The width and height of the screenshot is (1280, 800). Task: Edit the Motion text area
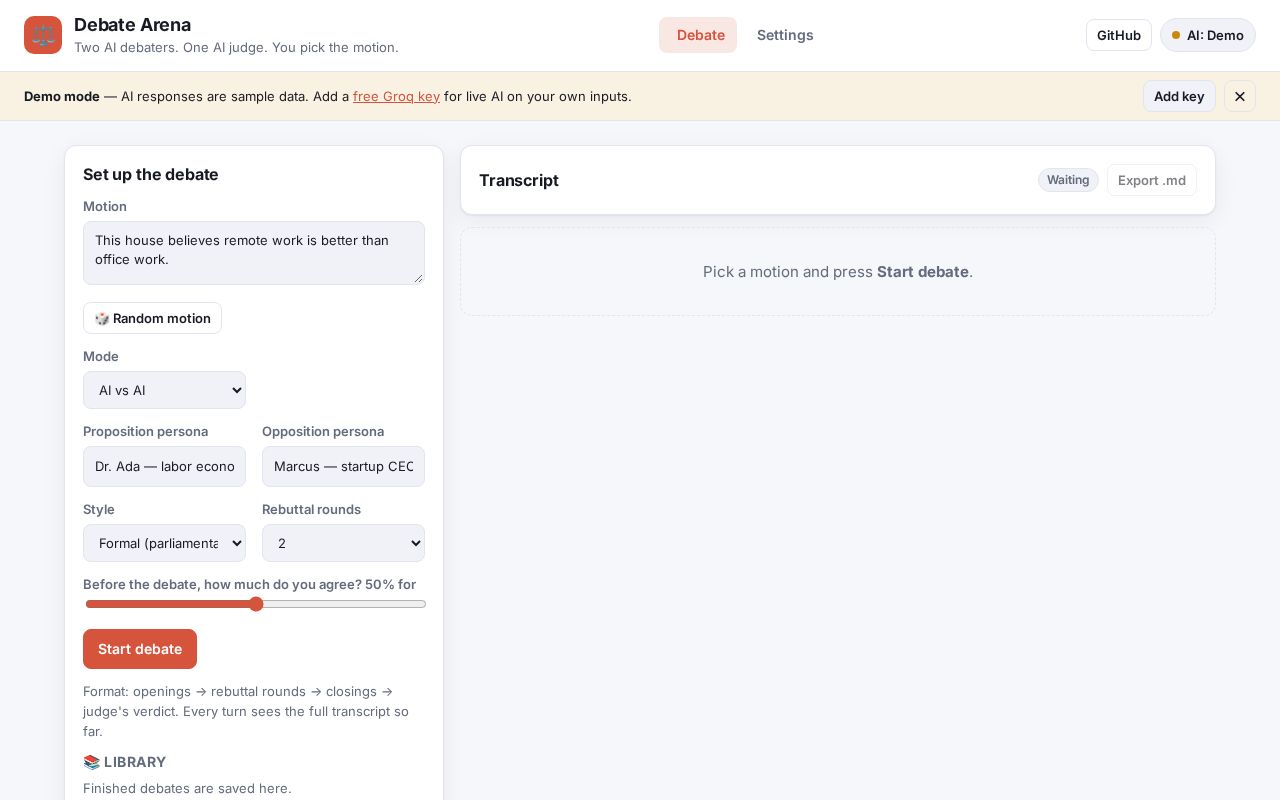[254, 253]
